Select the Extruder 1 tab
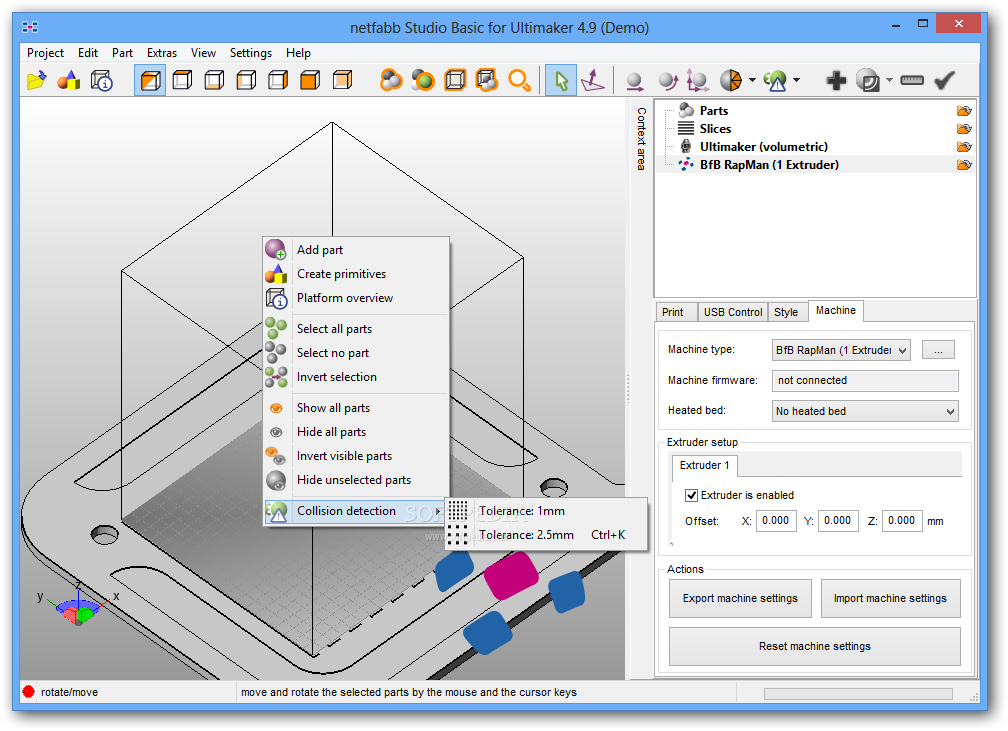 tap(705, 465)
